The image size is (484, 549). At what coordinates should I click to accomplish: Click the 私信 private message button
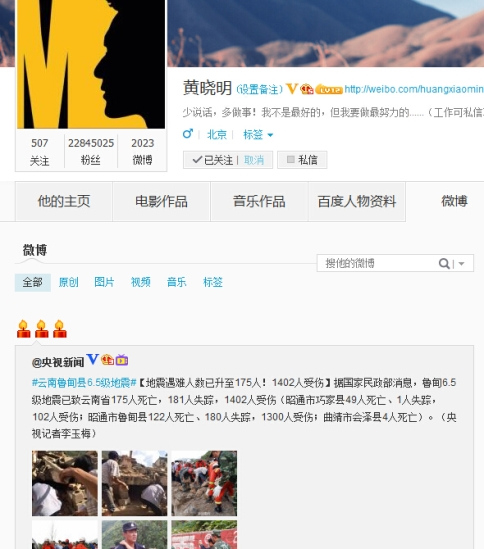click(302, 160)
